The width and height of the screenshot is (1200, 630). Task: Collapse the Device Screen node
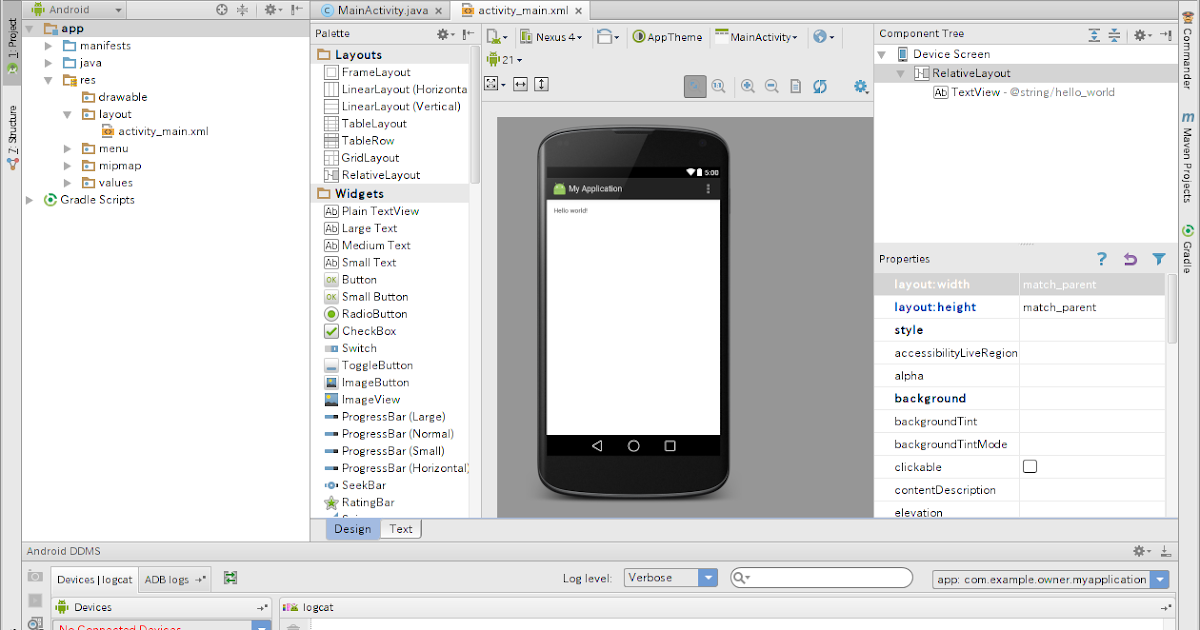point(884,54)
